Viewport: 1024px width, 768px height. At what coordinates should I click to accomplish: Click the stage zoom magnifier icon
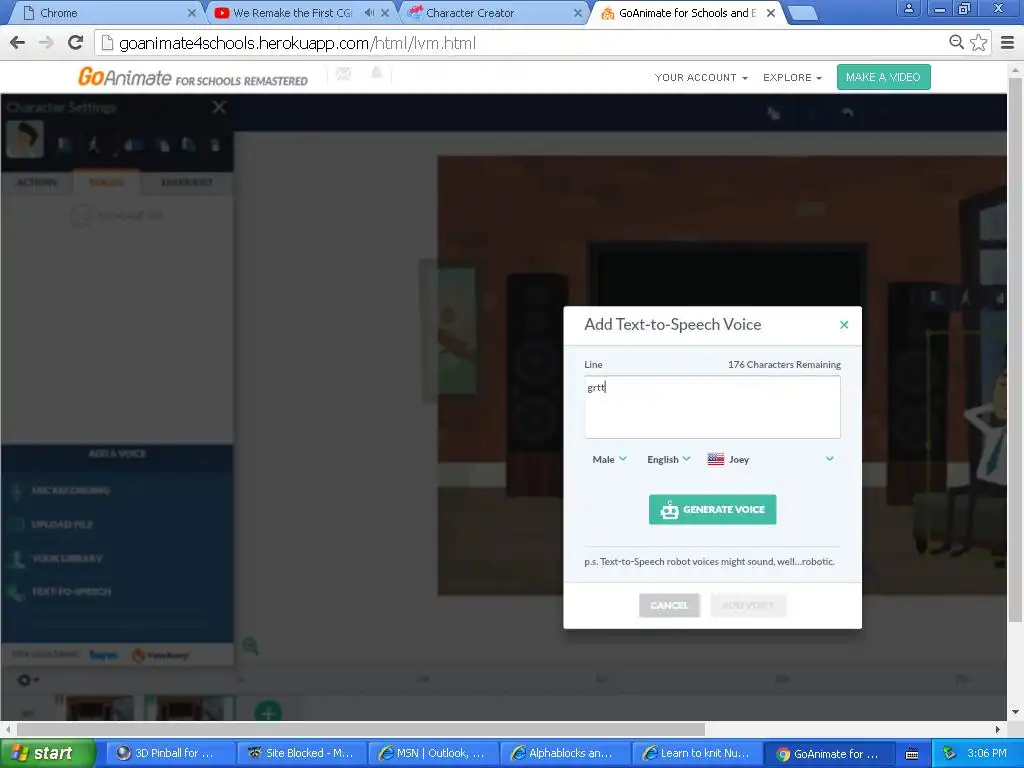[x=250, y=647]
